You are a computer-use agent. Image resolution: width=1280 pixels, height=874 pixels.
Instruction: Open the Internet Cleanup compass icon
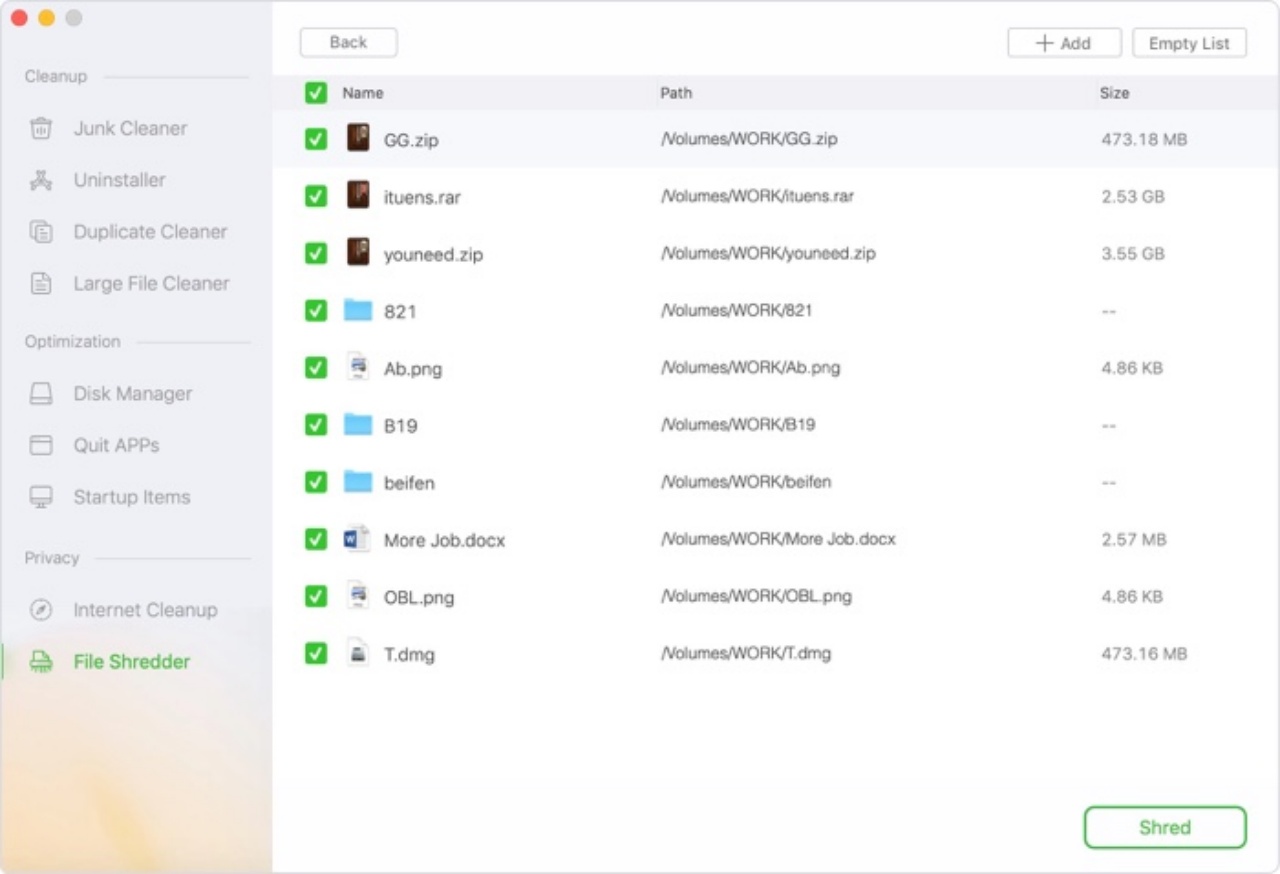pos(41,610)
